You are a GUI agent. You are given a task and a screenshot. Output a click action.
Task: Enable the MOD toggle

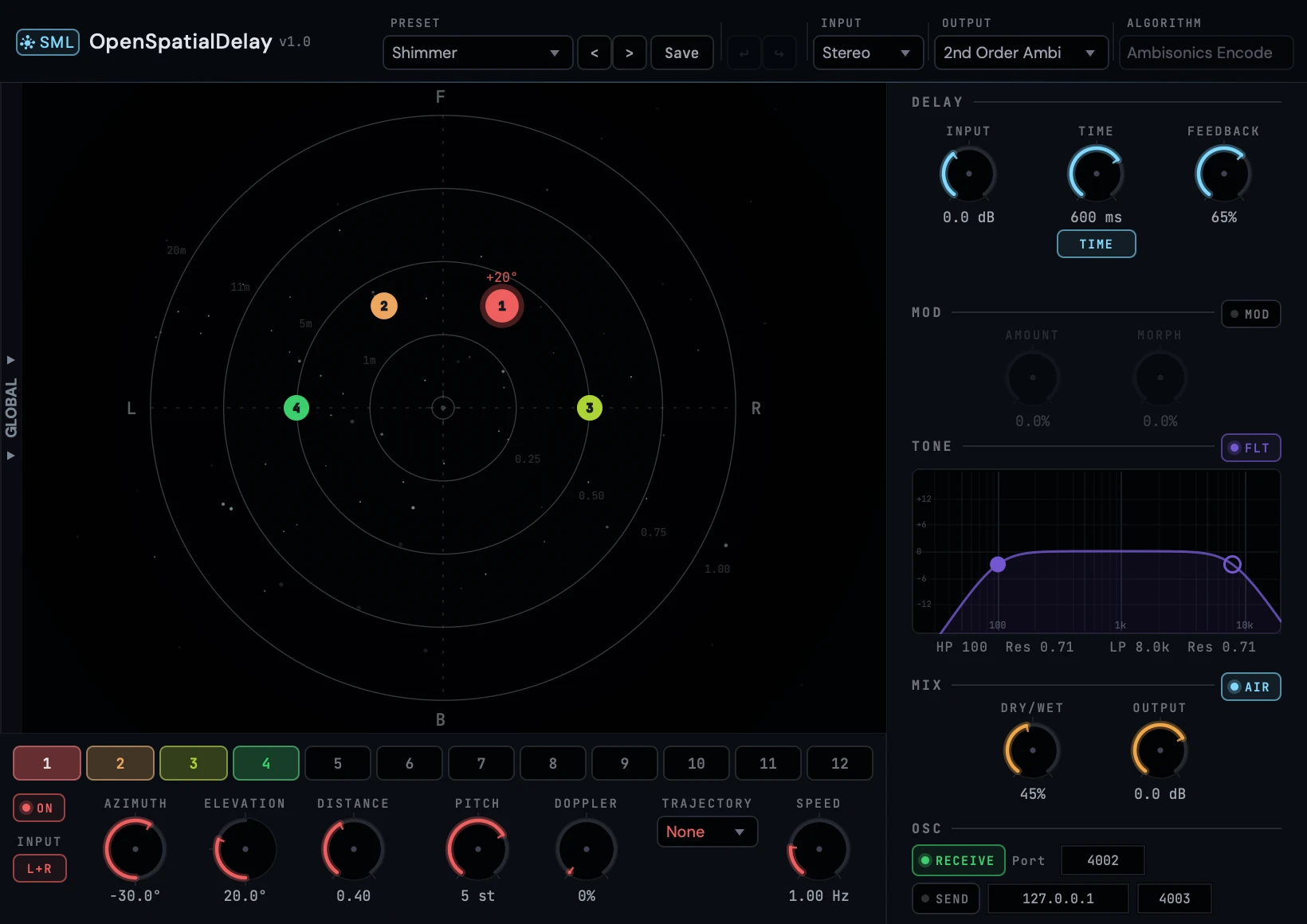(x=1251, y=314)
